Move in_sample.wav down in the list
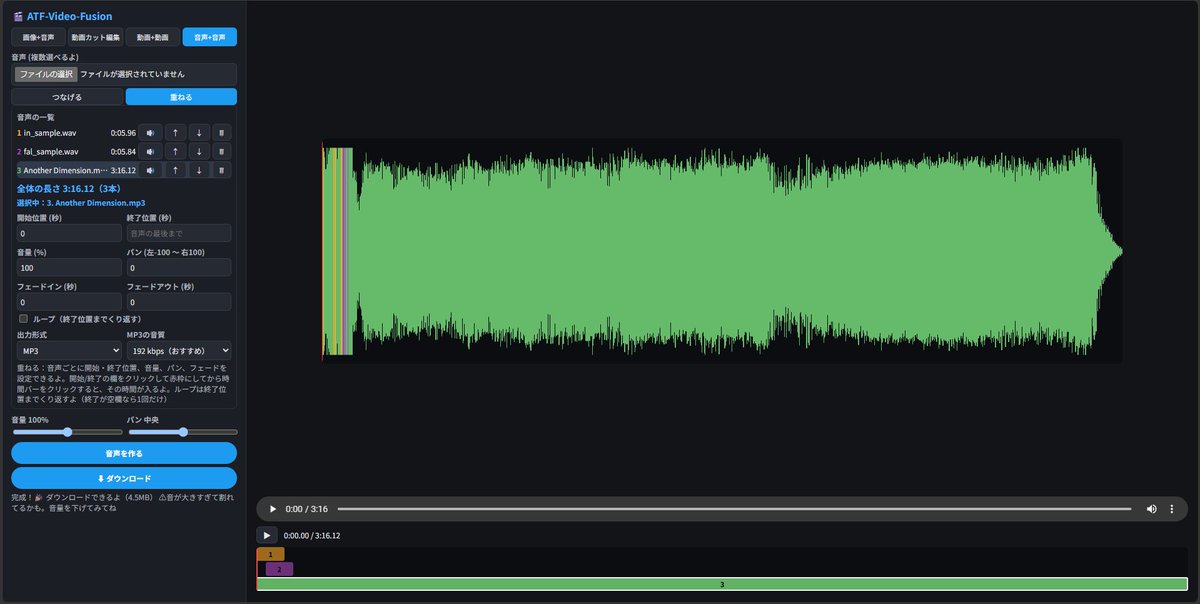The width and height of the screenshot is (1200, 604). (199, 132)
